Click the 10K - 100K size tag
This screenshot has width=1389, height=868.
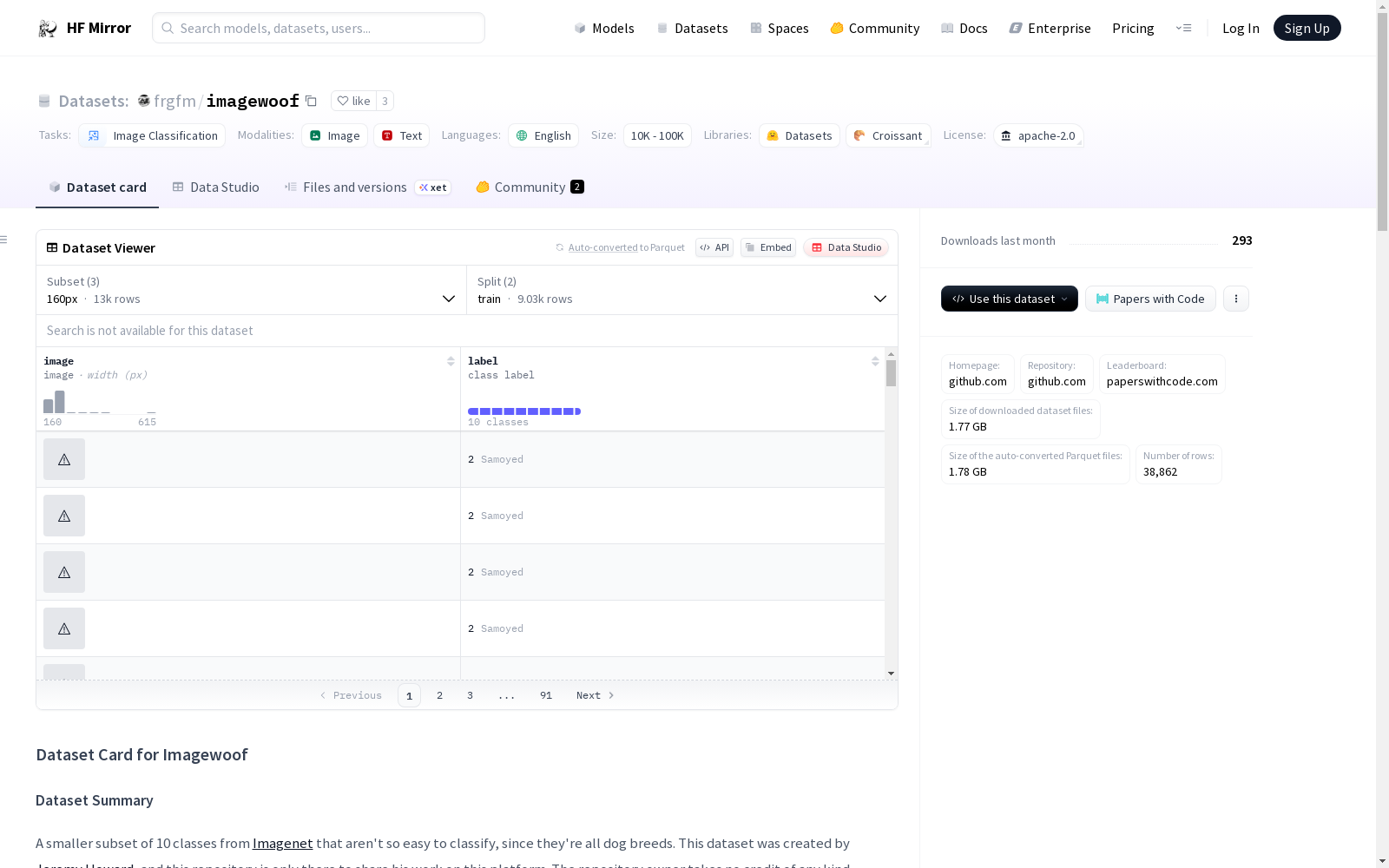pyautogui.click(x=657, y=135)
